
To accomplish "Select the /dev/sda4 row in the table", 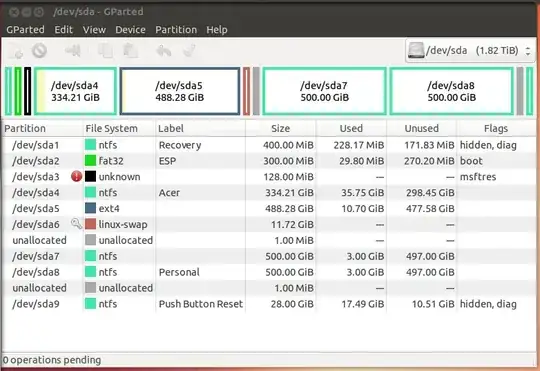I will [x=269, y=192].
